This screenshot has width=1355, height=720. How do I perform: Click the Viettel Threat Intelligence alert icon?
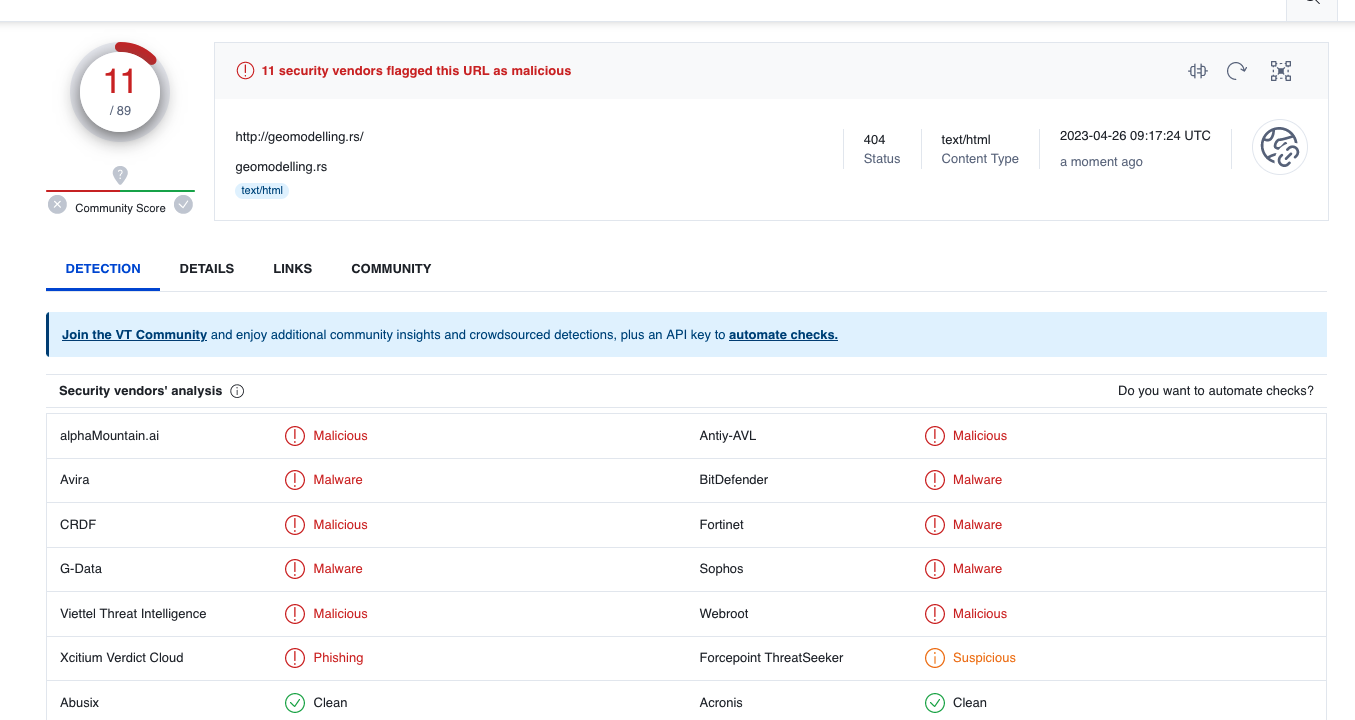click(x=295, y=614)
